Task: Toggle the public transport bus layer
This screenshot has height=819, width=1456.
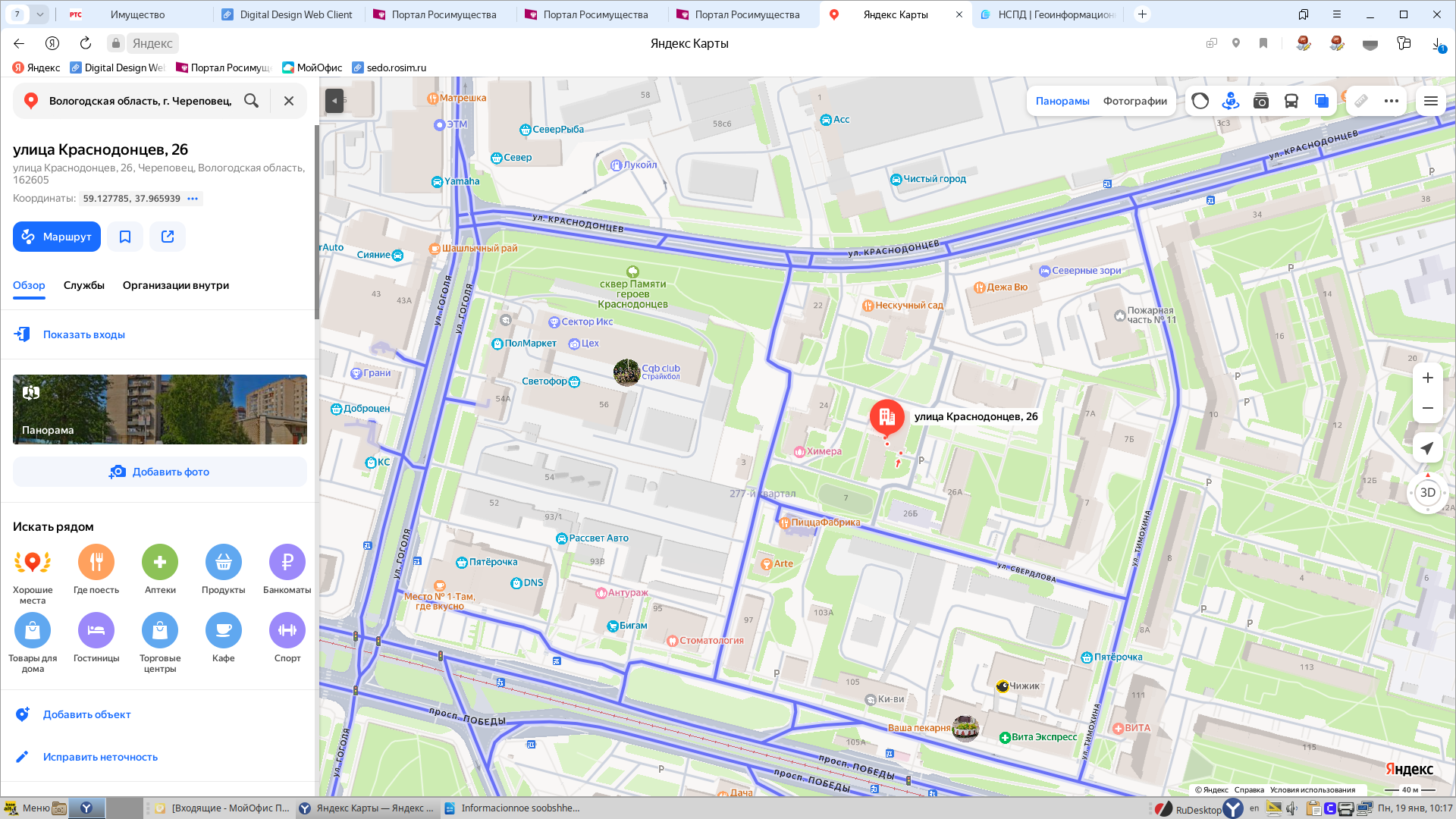Action: tap(1291, 101)
